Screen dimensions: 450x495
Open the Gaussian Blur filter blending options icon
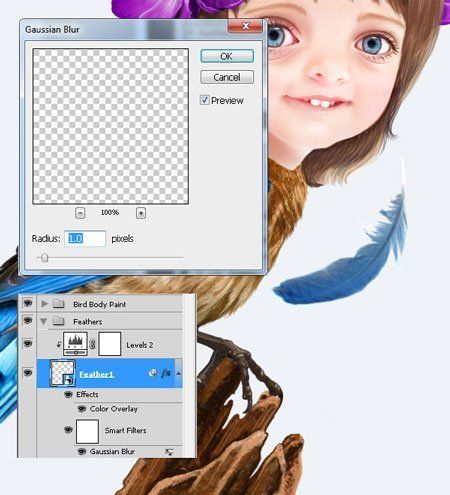click(x=169, y=452)
